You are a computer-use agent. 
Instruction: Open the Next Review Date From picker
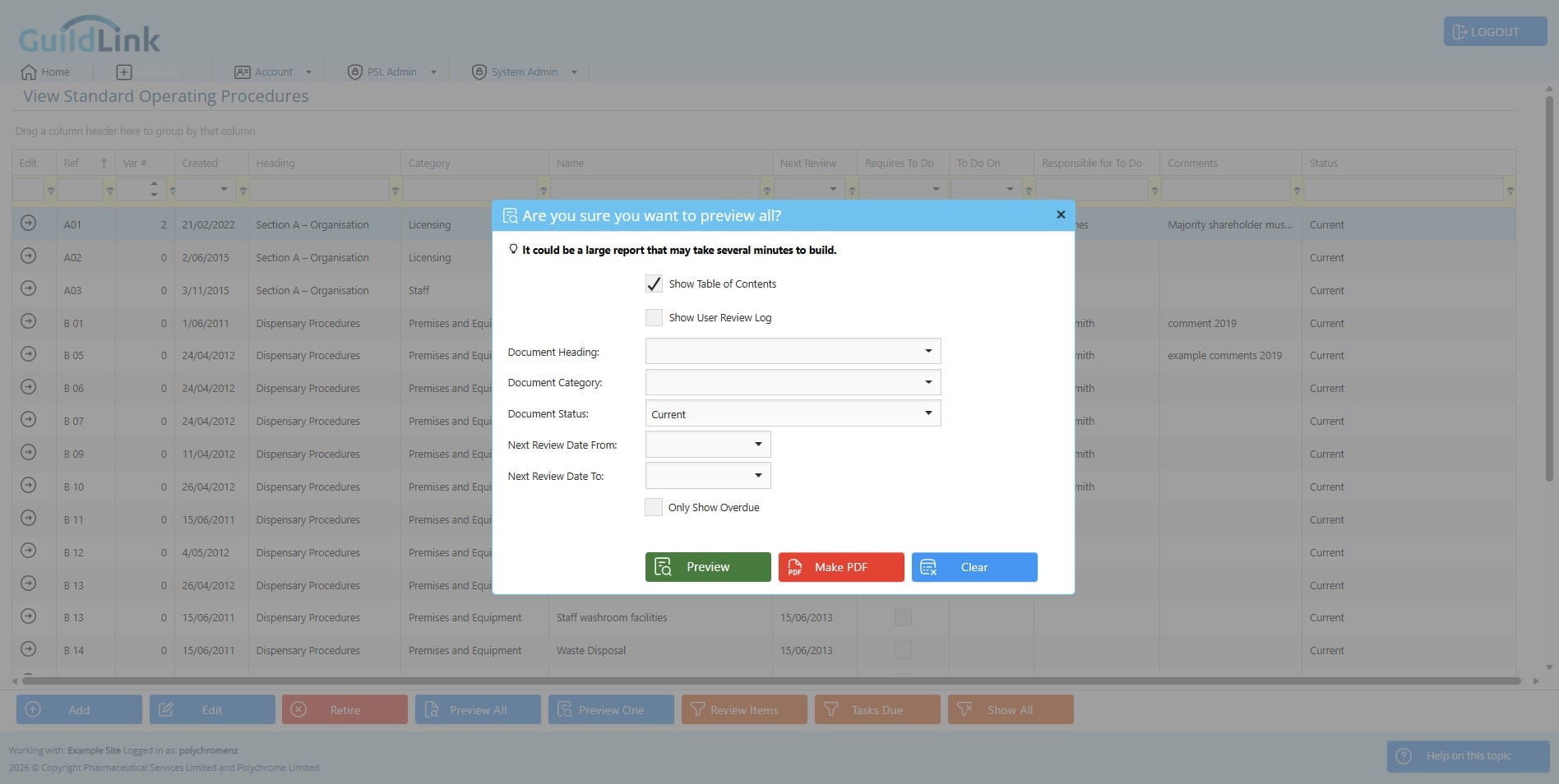pyautogui.click(x=758, y=445)
